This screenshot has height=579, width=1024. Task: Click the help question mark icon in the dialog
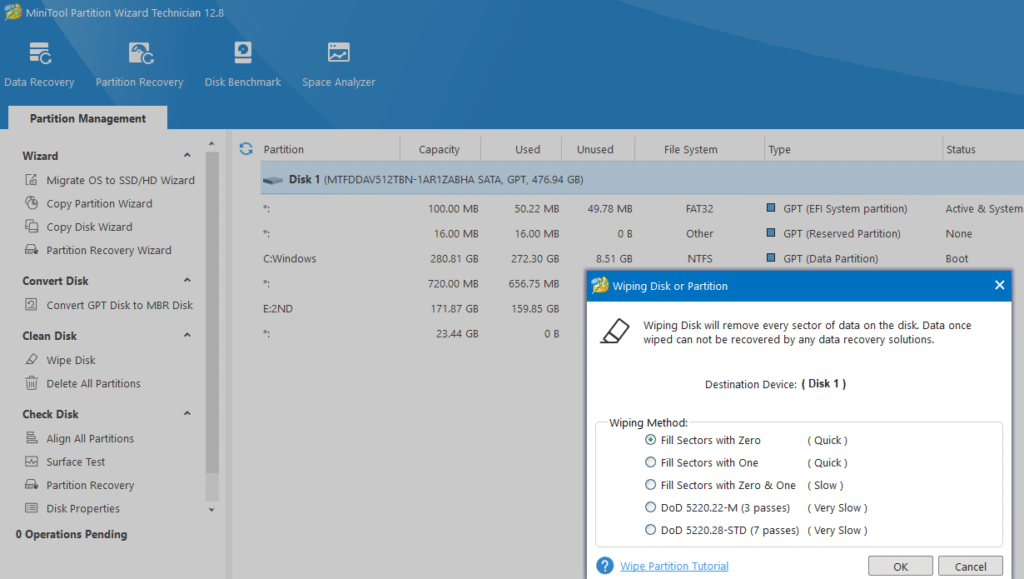click(x=605, y=565)
